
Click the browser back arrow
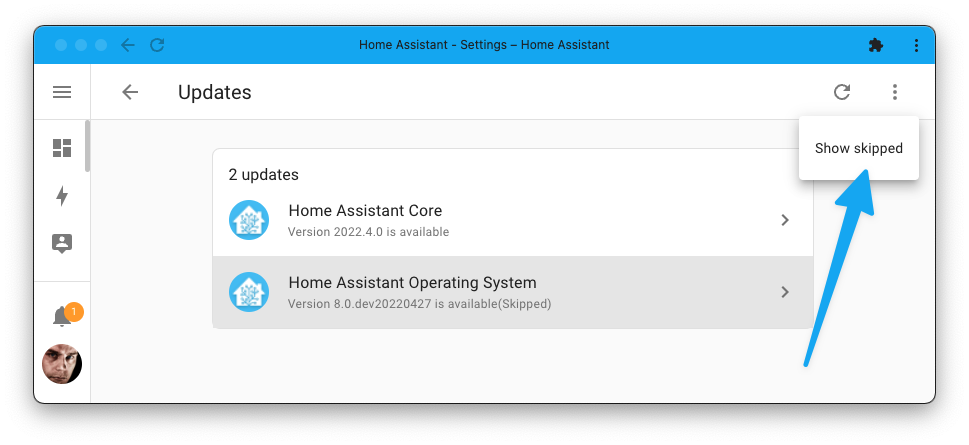tap(128, 45)
